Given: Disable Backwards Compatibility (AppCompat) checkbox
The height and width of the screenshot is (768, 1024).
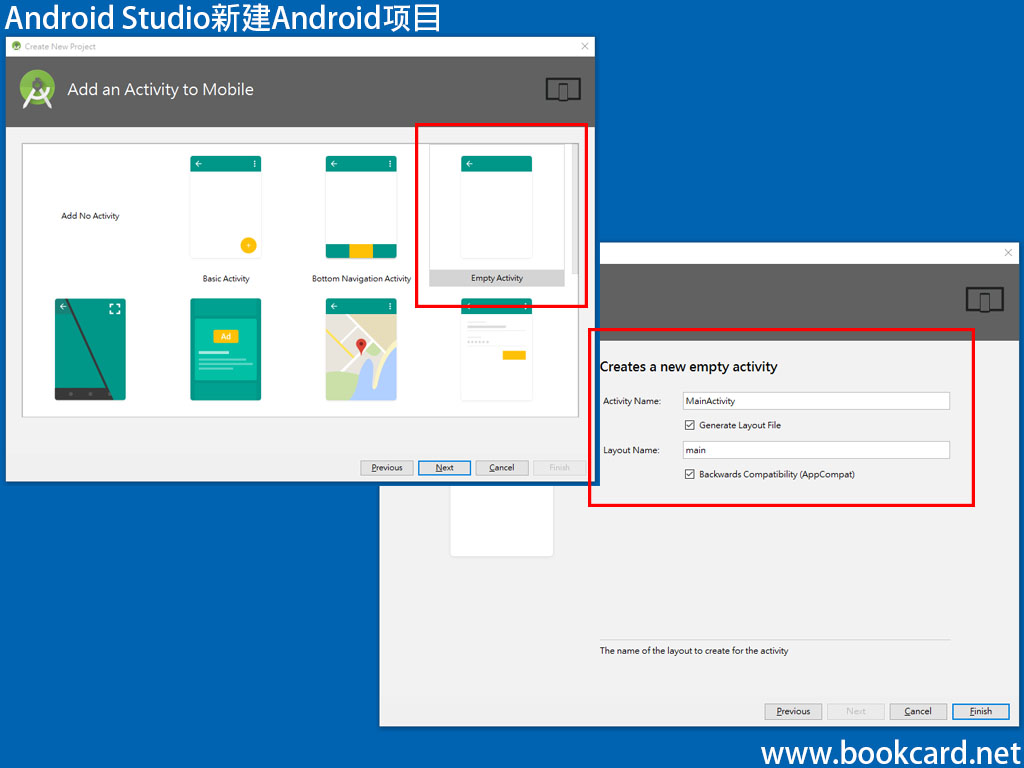Looking at the screenshot, I should point(689,474).
